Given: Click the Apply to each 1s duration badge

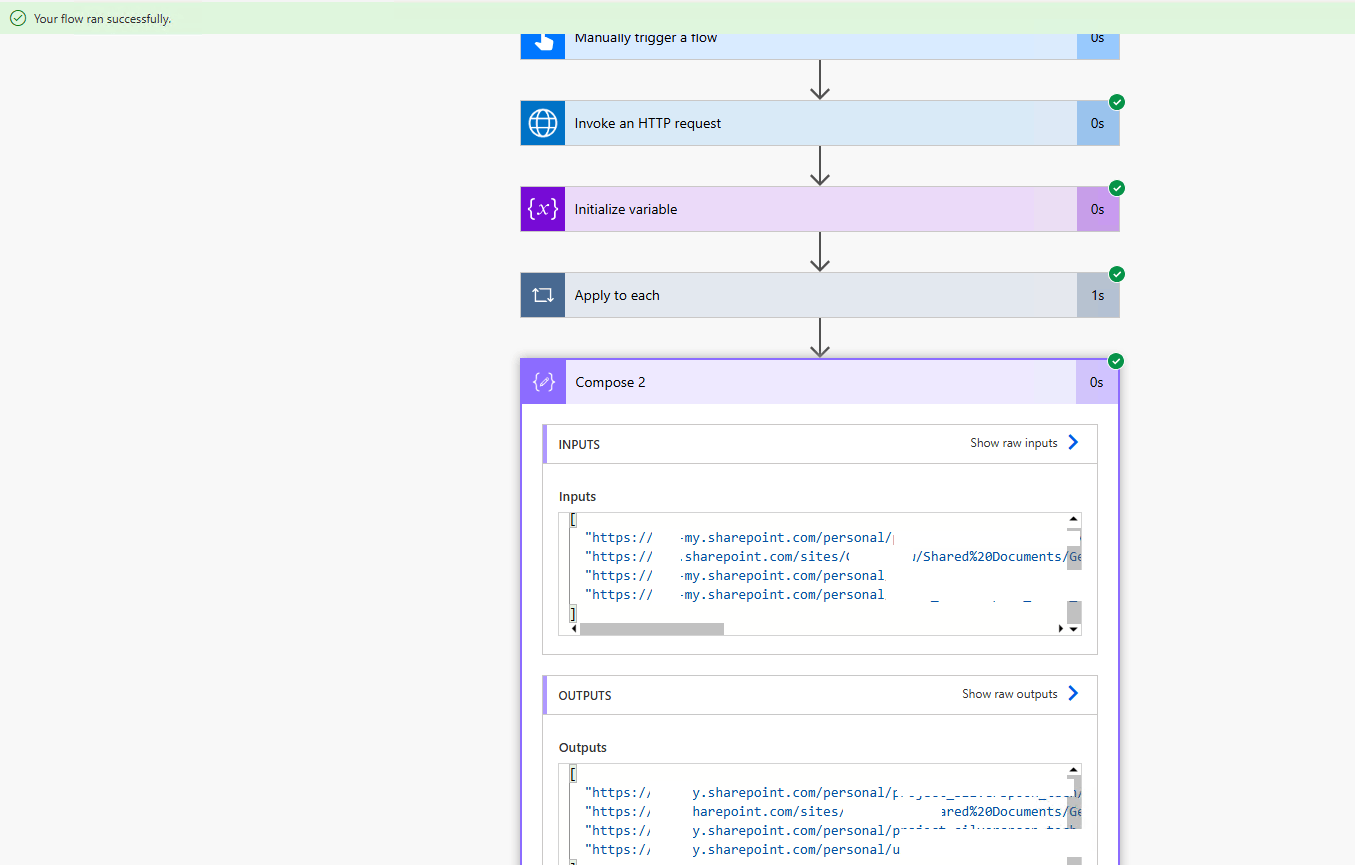Looking at the screenshot, I should click(1097, 295).
